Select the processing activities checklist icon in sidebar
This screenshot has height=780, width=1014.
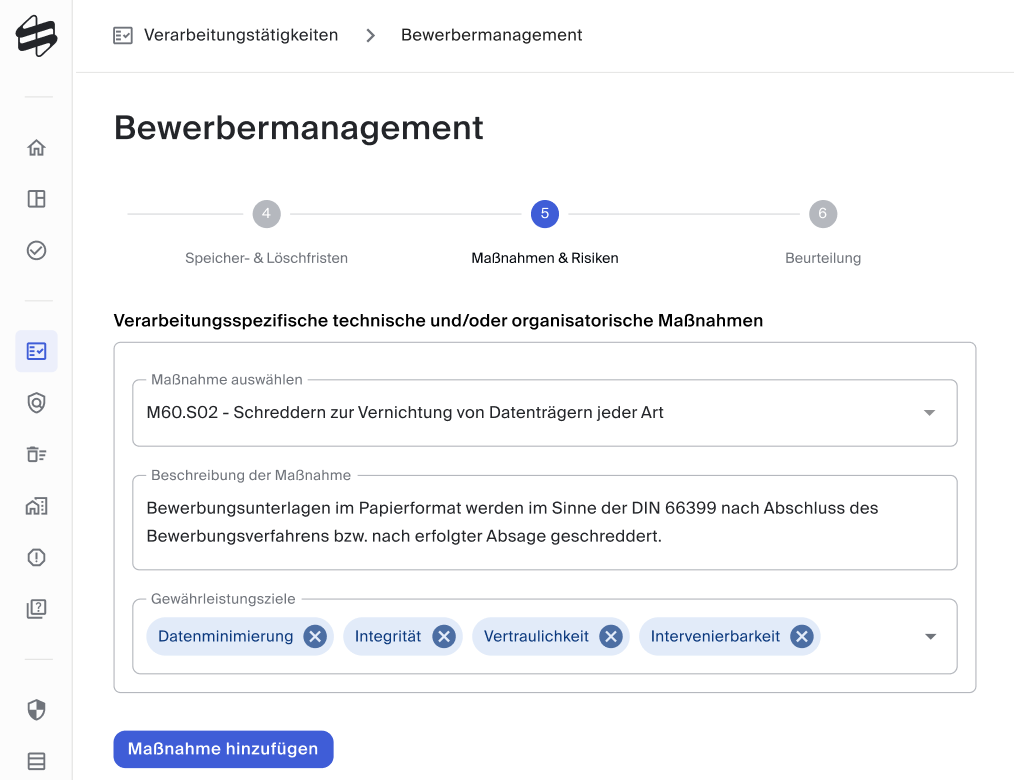click(x=36, y=351)
